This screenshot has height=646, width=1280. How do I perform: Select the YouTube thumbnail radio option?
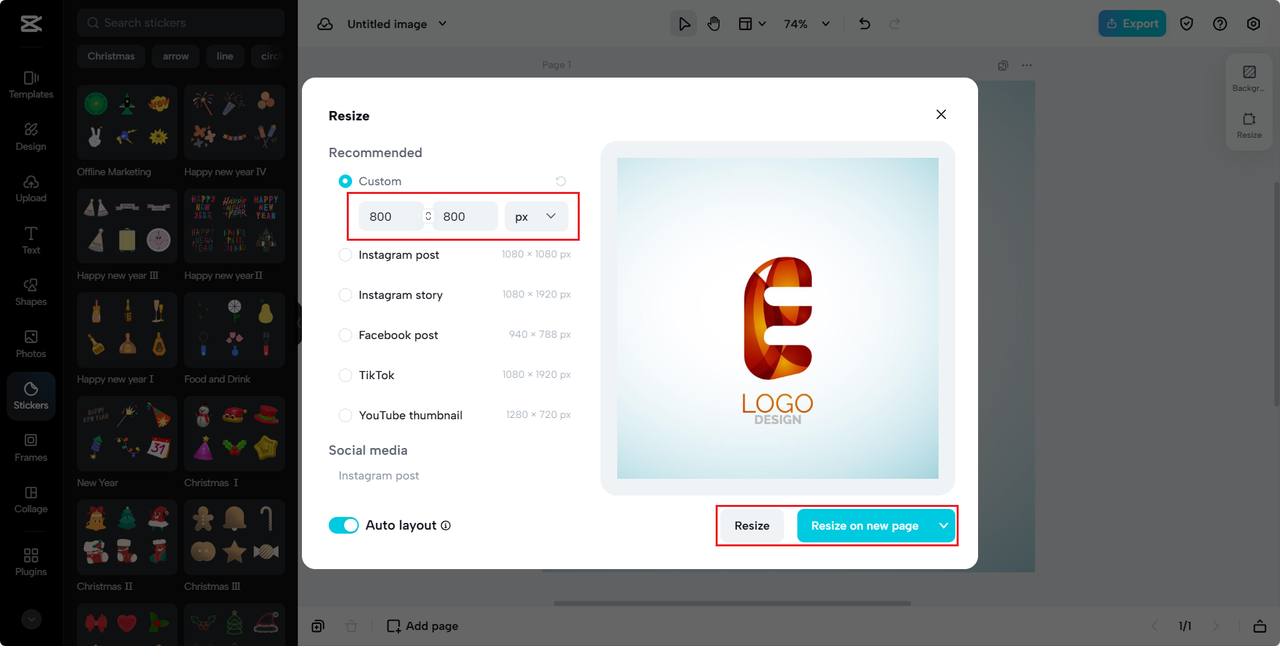345,415
